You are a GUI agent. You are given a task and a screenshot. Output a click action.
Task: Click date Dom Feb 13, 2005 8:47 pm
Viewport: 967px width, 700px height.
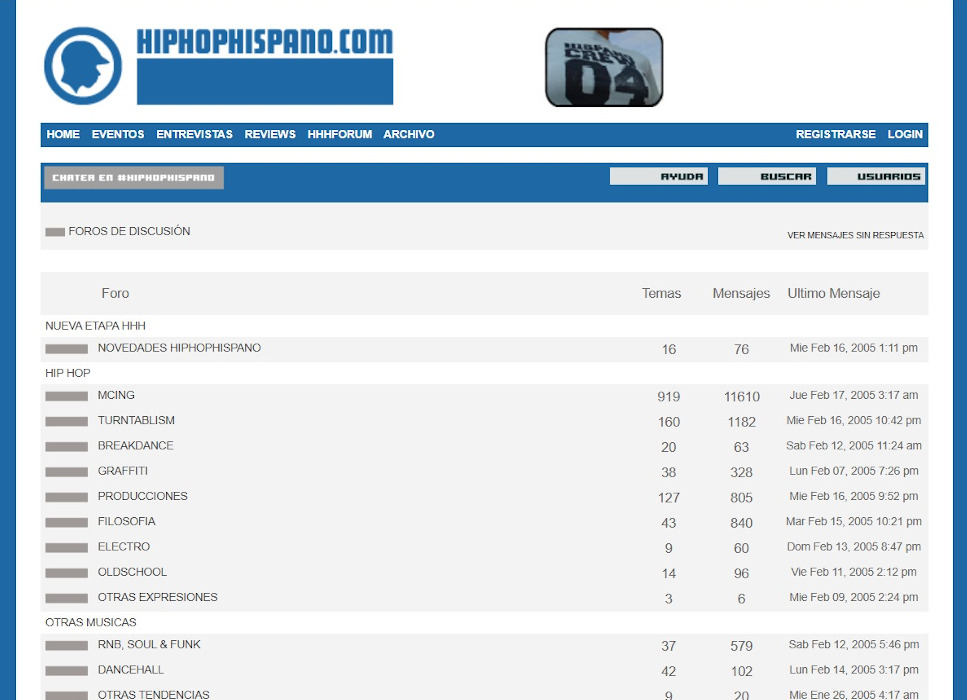point(854,547)
